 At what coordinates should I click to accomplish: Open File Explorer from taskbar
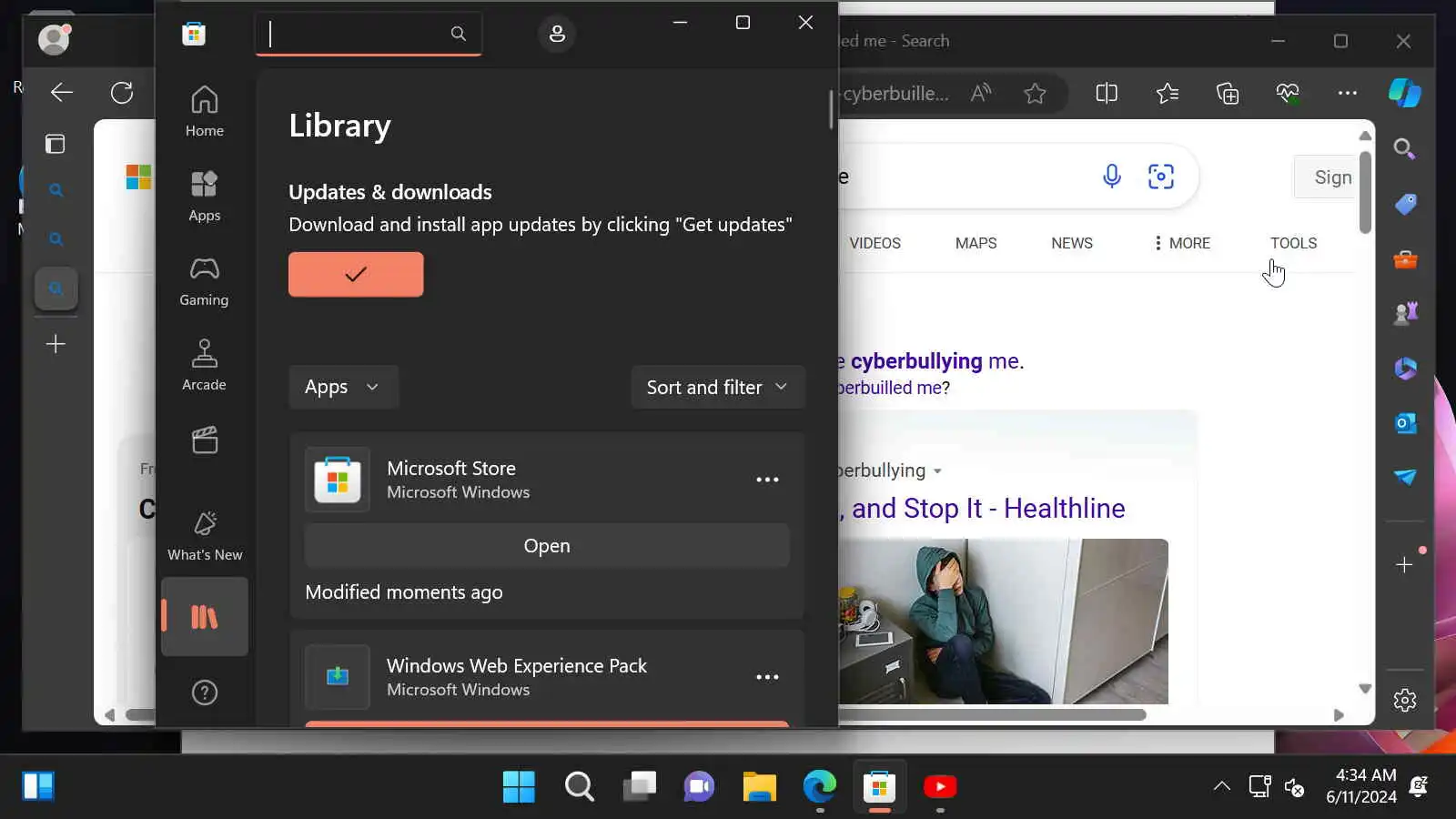coord(759,786)
